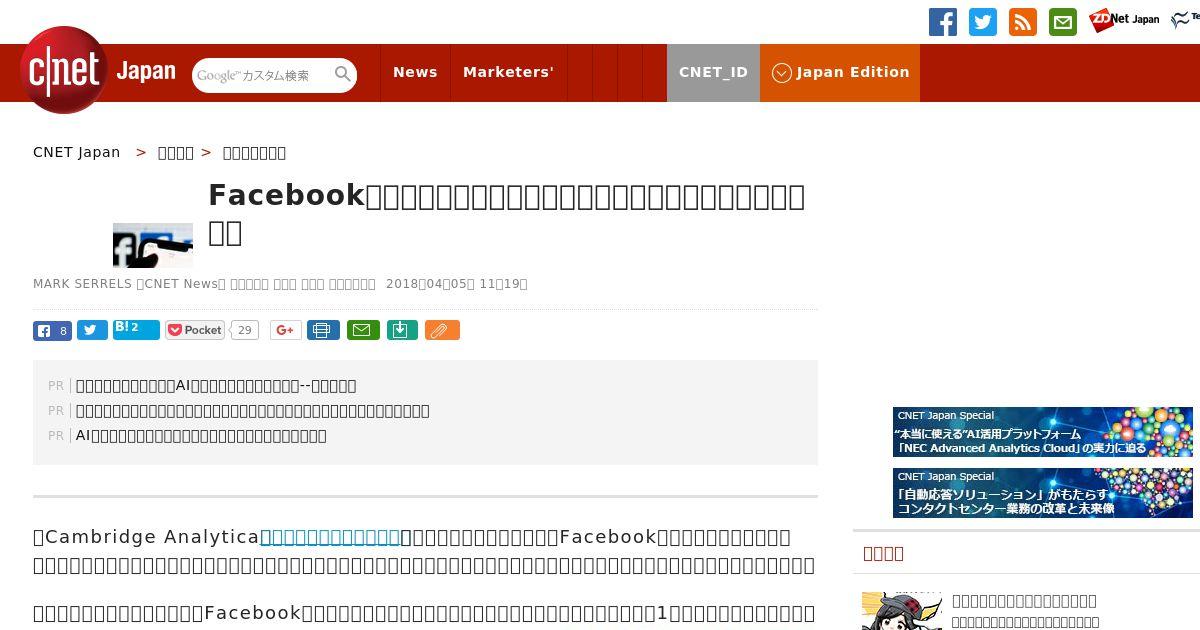
Task: Print the article with printer icon
Action: click(323, 330)
